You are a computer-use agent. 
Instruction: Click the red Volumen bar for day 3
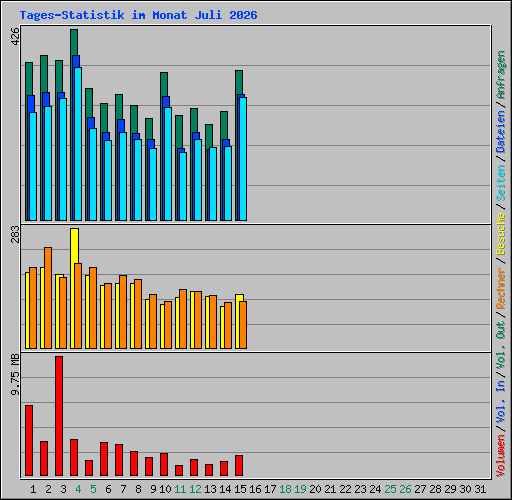[59, 416]
